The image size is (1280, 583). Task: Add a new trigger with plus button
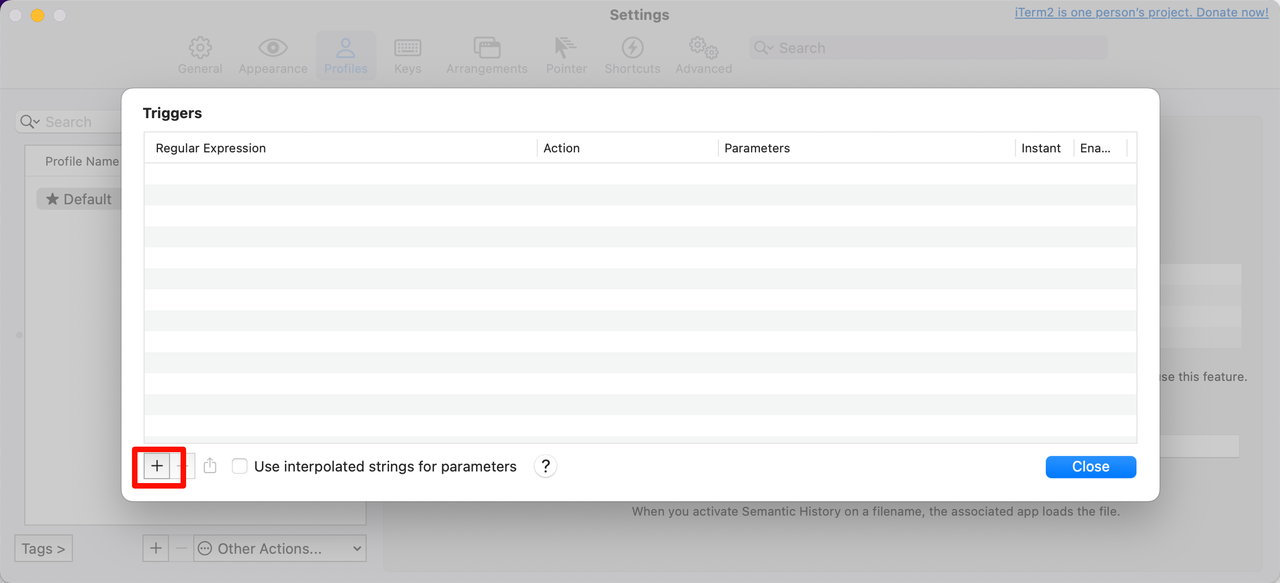157,466
